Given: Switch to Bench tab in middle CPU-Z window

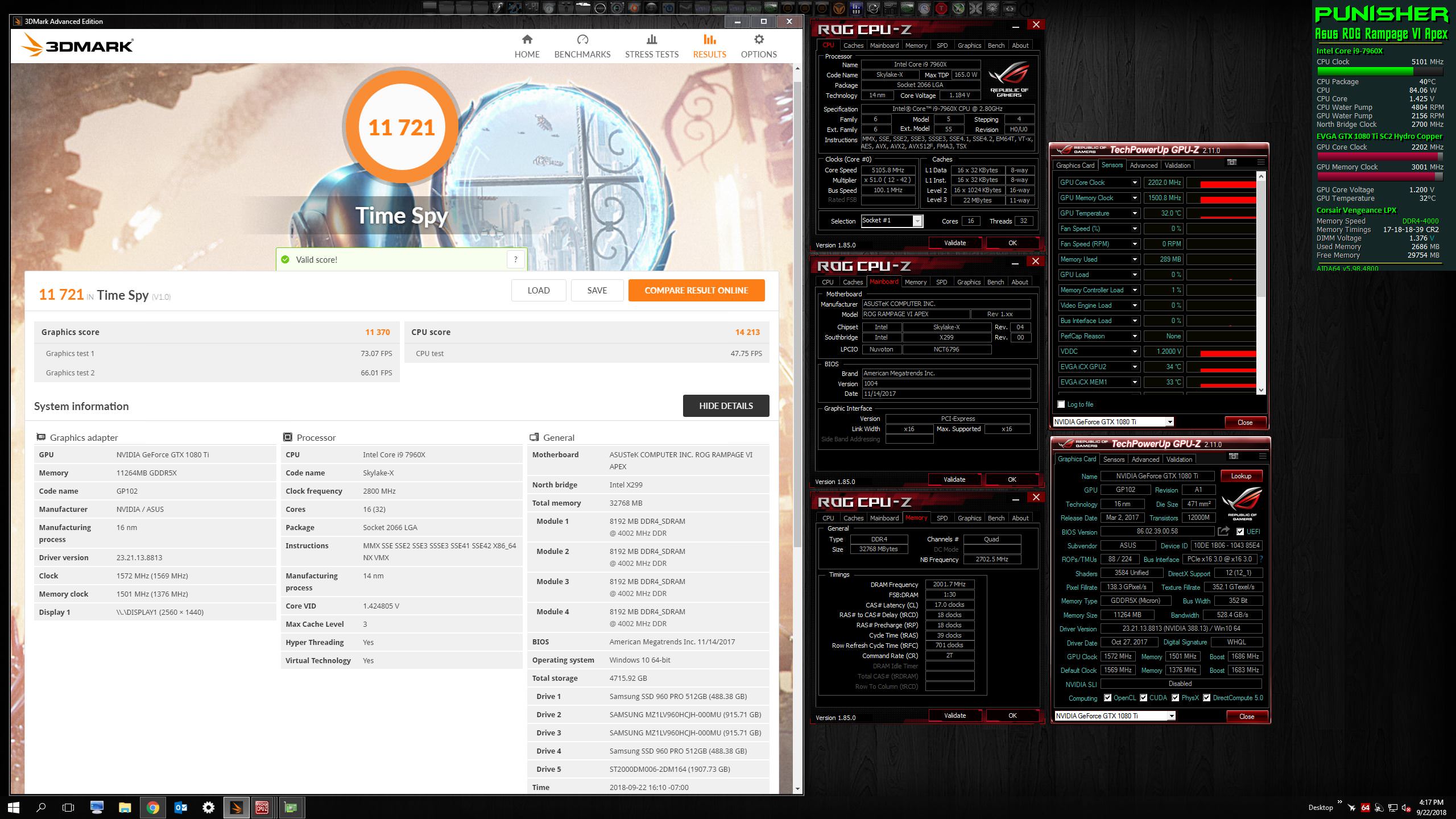Looking at the screenshot, I should click(995, 282).
